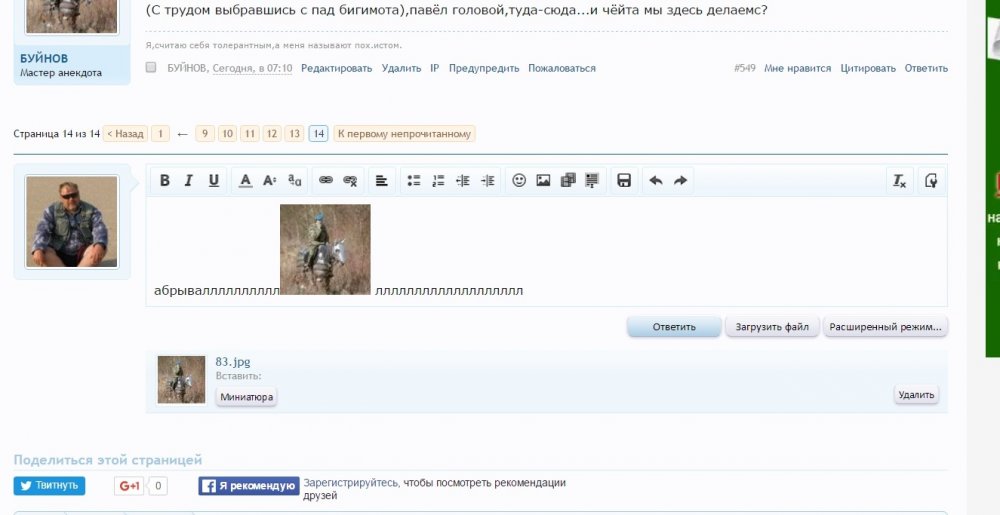Viewport: 1000px width, 515px height.
Task: Click the insert image icon
Action: (x=543, y=181)
